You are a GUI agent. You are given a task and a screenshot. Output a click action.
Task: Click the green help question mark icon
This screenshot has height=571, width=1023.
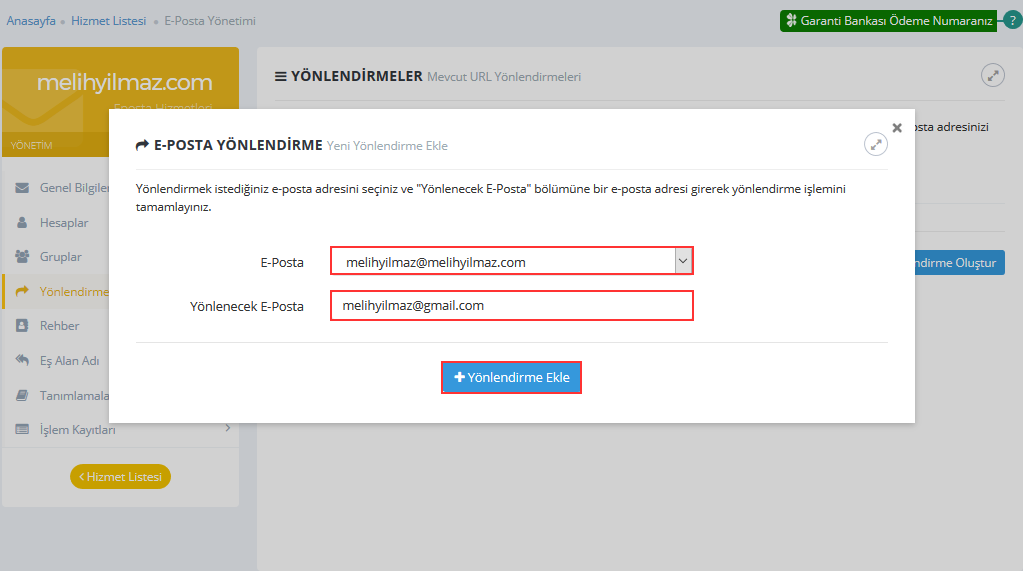tap(1012, 20)
